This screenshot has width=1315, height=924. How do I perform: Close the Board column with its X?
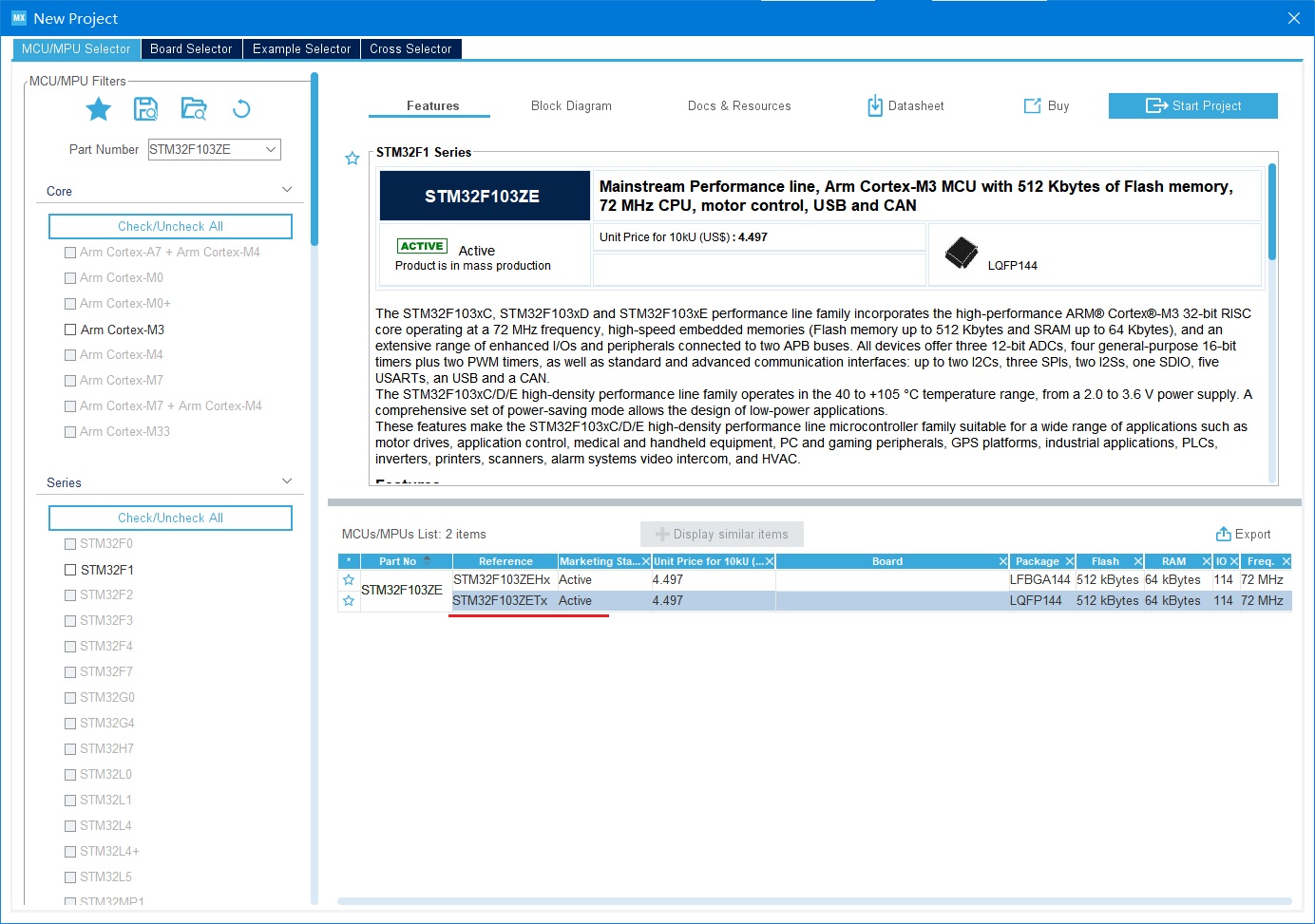(1002, 561)
